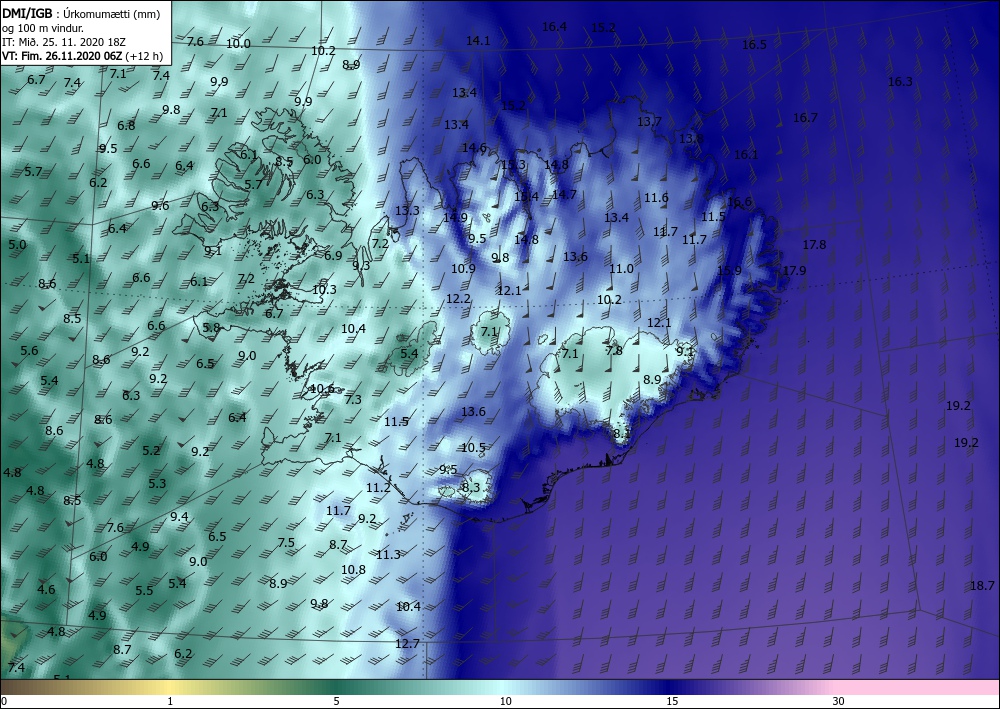Click the 16.1 value
The image size is (1000, 709).
pos(746,154)
